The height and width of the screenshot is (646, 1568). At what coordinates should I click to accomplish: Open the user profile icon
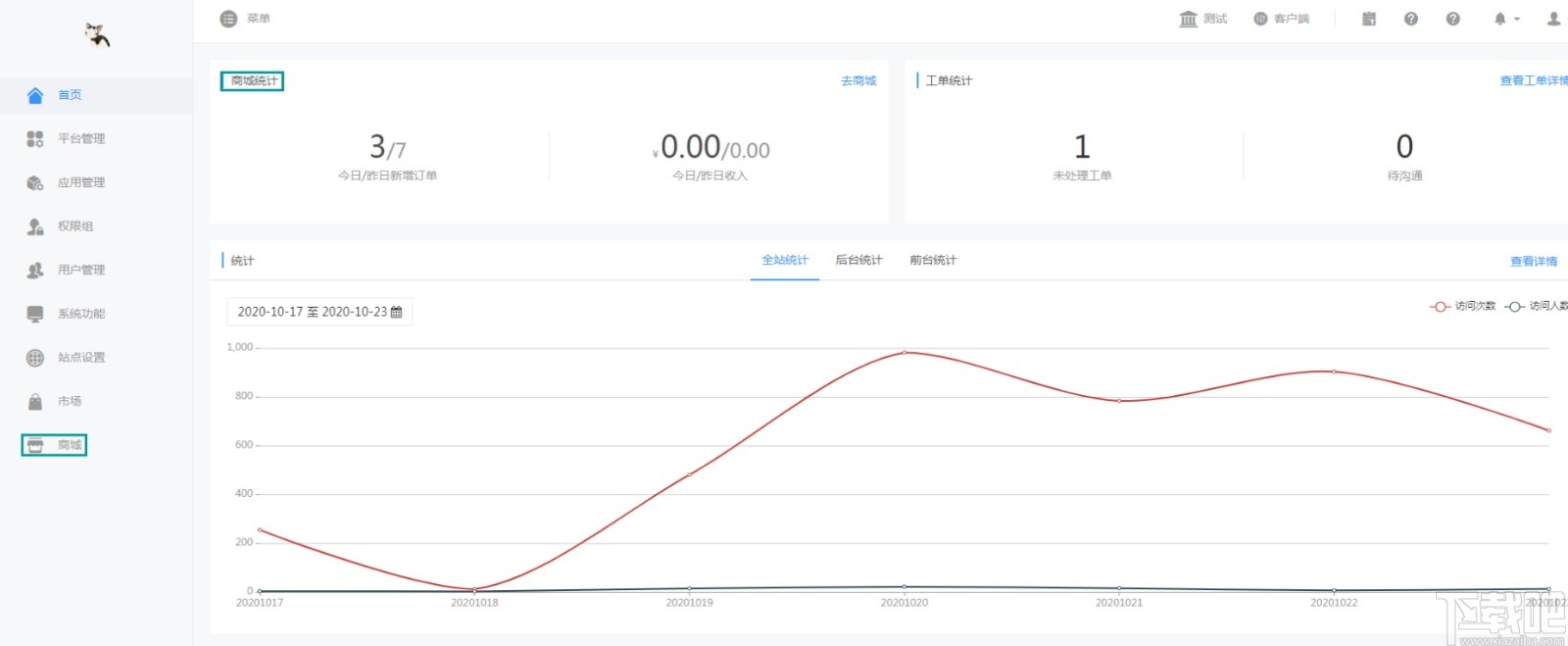click(x=1553, y=19)
